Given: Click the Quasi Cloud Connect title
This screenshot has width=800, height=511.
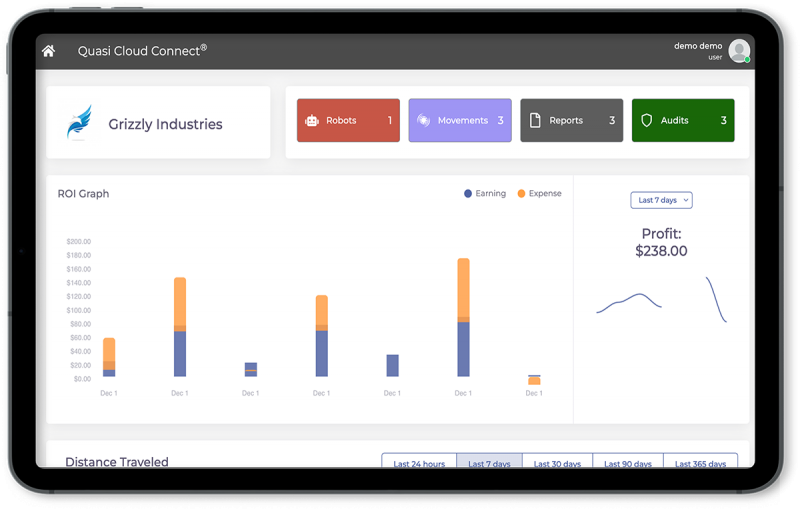Looking at the screenshot, I should click(x=142, y=51).
